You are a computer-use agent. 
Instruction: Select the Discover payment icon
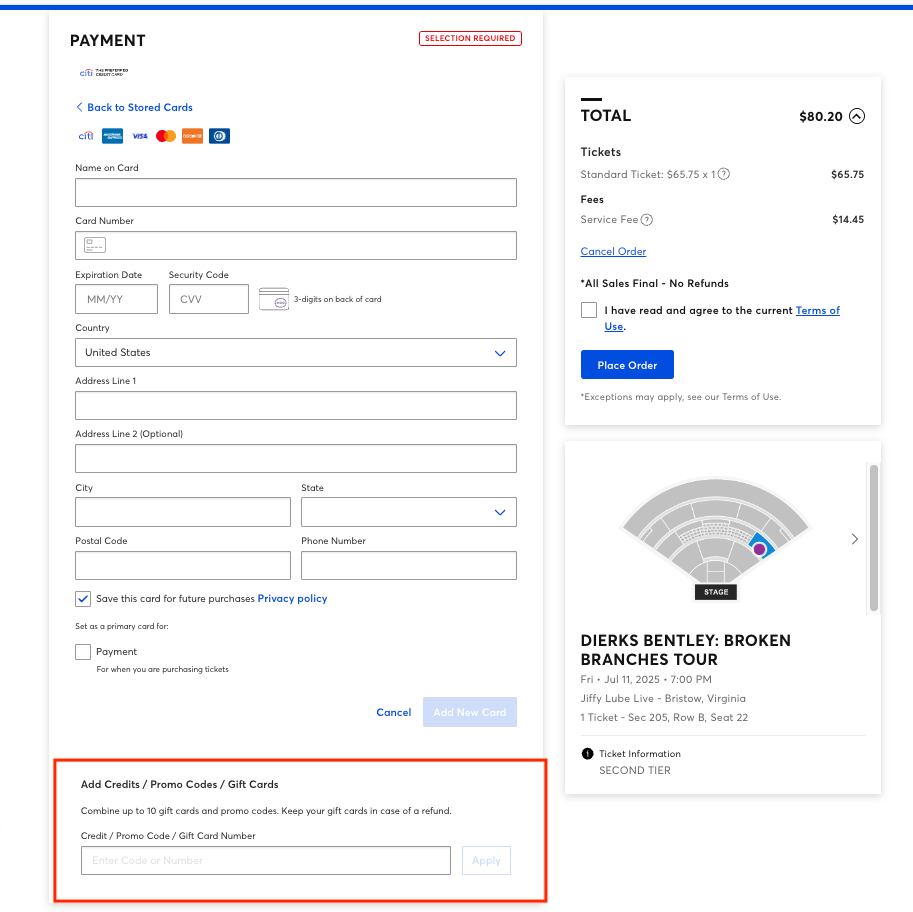pyautogui.click(x=192, y=136)
